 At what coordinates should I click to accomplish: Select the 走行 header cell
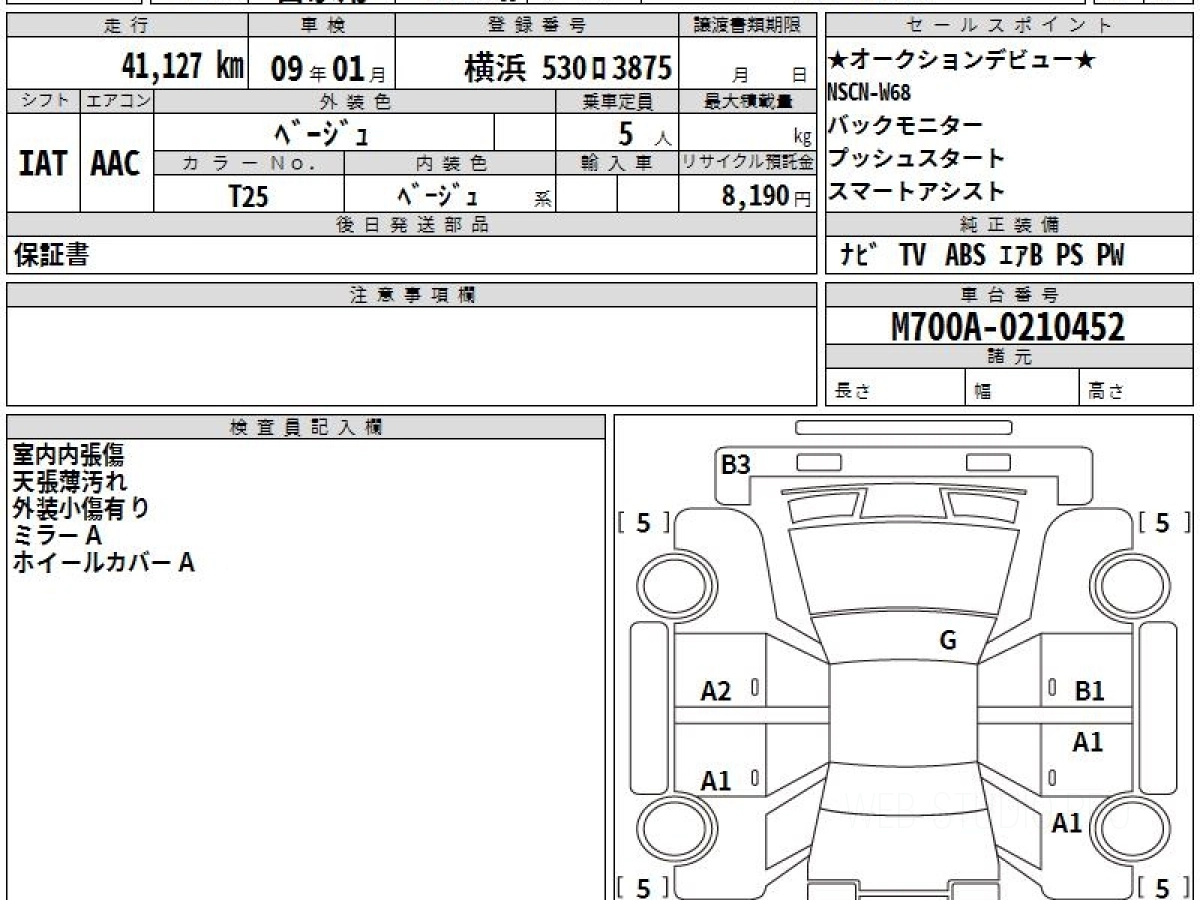(126, 26)
